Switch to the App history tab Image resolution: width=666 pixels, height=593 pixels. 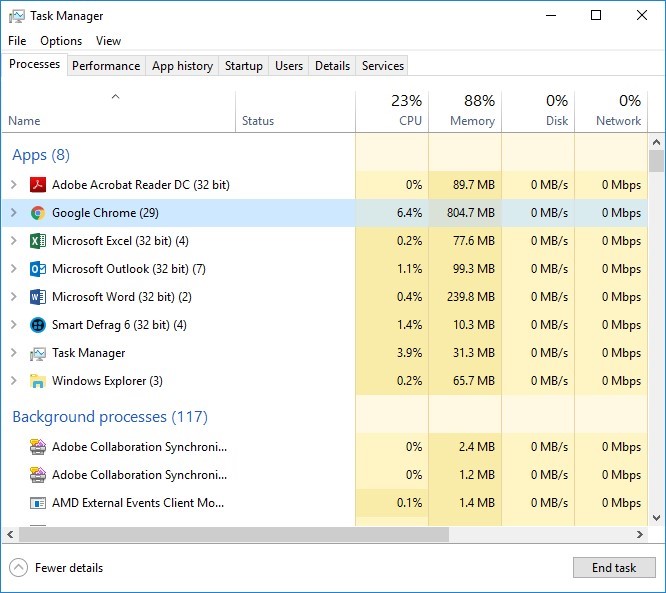click(x=182, y=66)
